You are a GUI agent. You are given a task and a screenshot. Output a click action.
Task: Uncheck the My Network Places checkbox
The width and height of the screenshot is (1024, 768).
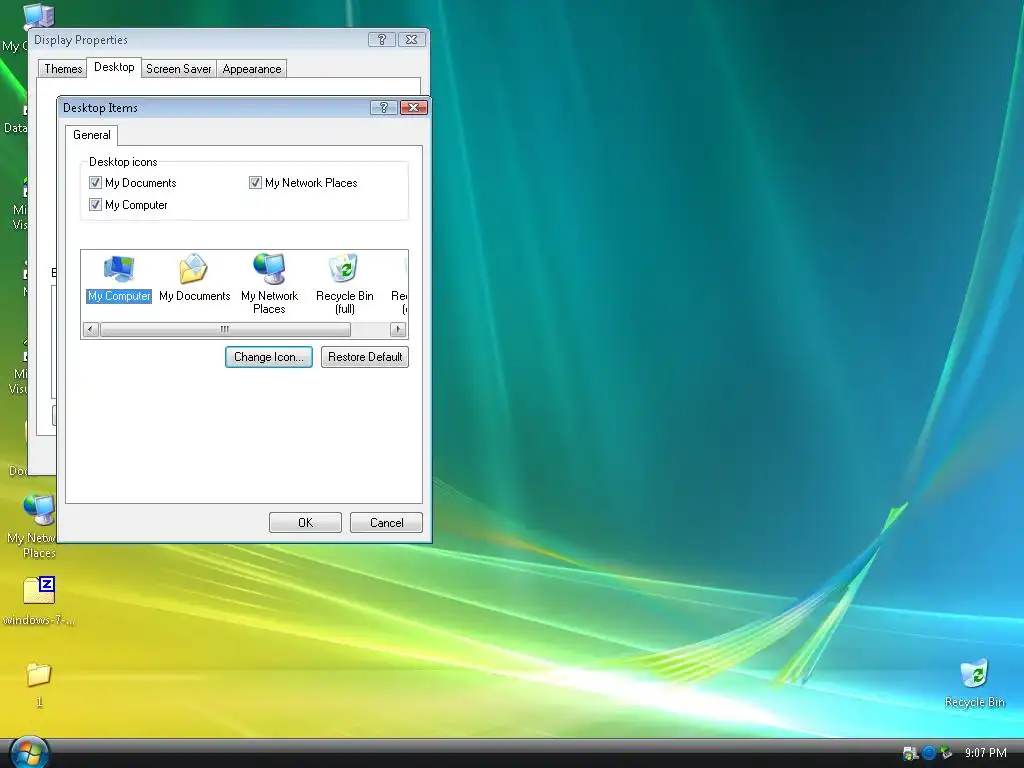pos(255,183)
